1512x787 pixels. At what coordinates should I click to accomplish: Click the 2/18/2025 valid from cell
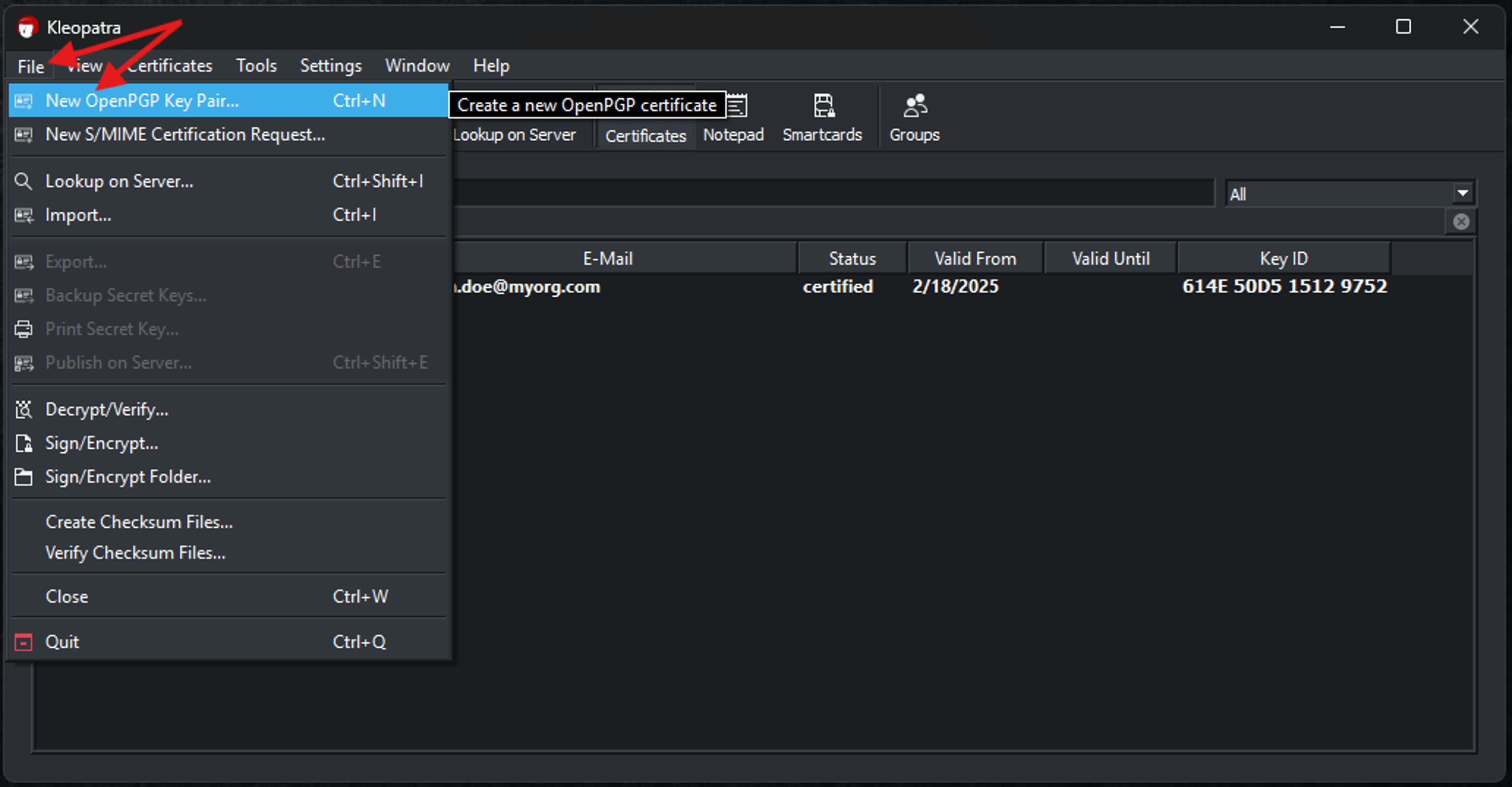pyautogui.click(x=955, y=287)
